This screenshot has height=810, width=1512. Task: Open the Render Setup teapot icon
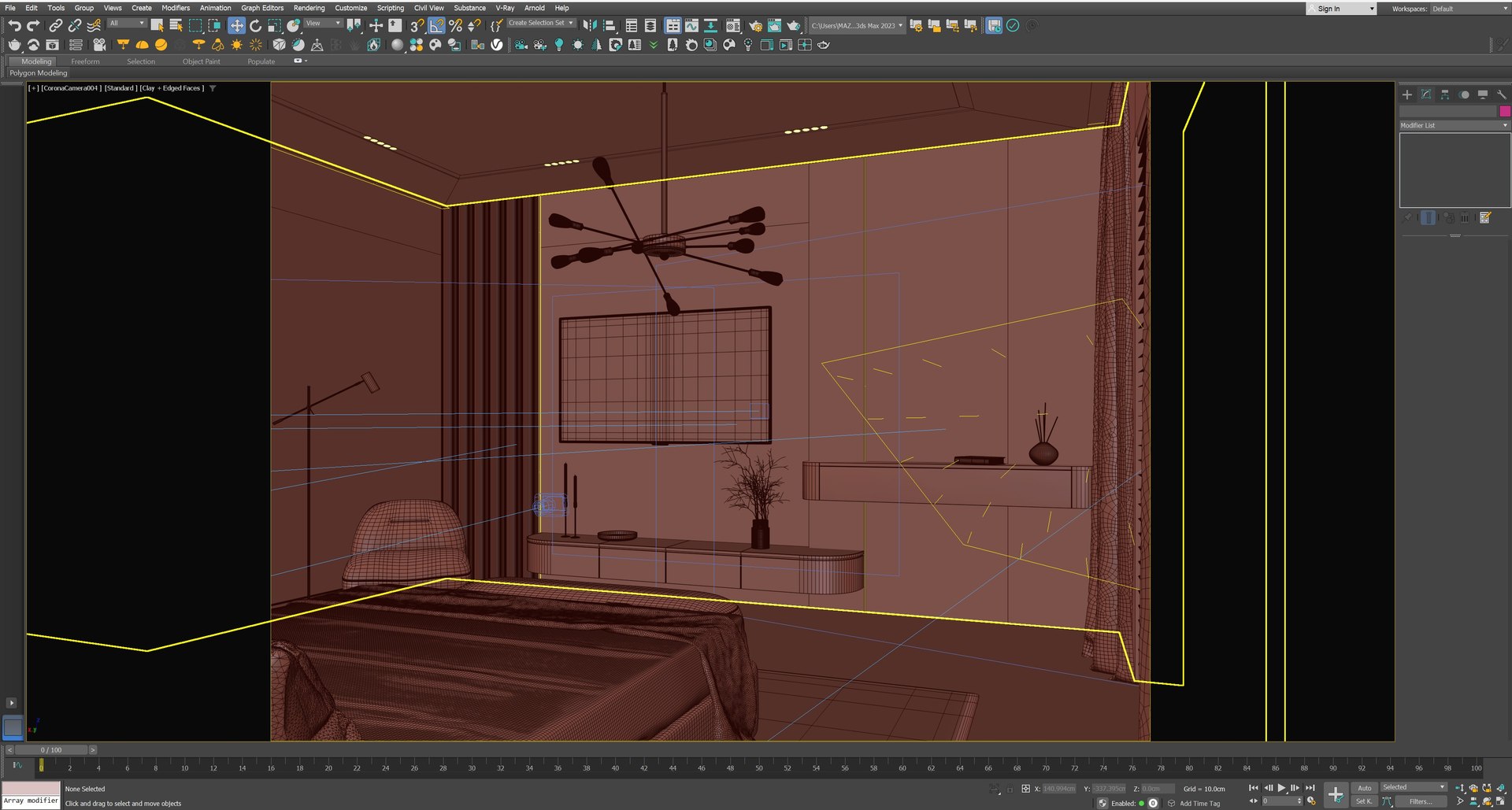click(755, 26)
